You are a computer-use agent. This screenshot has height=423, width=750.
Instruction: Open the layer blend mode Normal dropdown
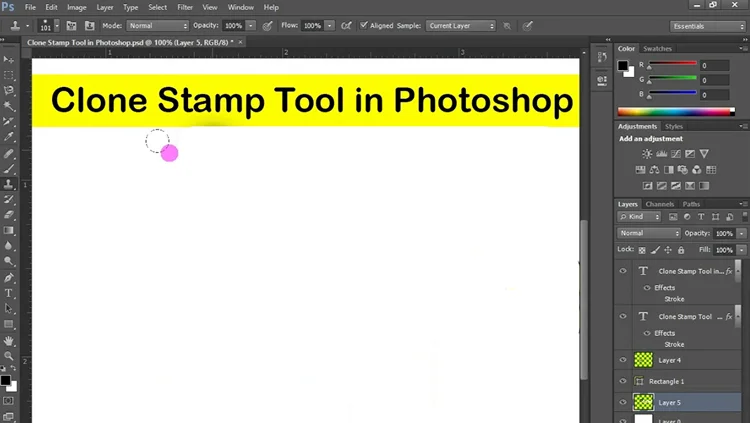[649, 233]
